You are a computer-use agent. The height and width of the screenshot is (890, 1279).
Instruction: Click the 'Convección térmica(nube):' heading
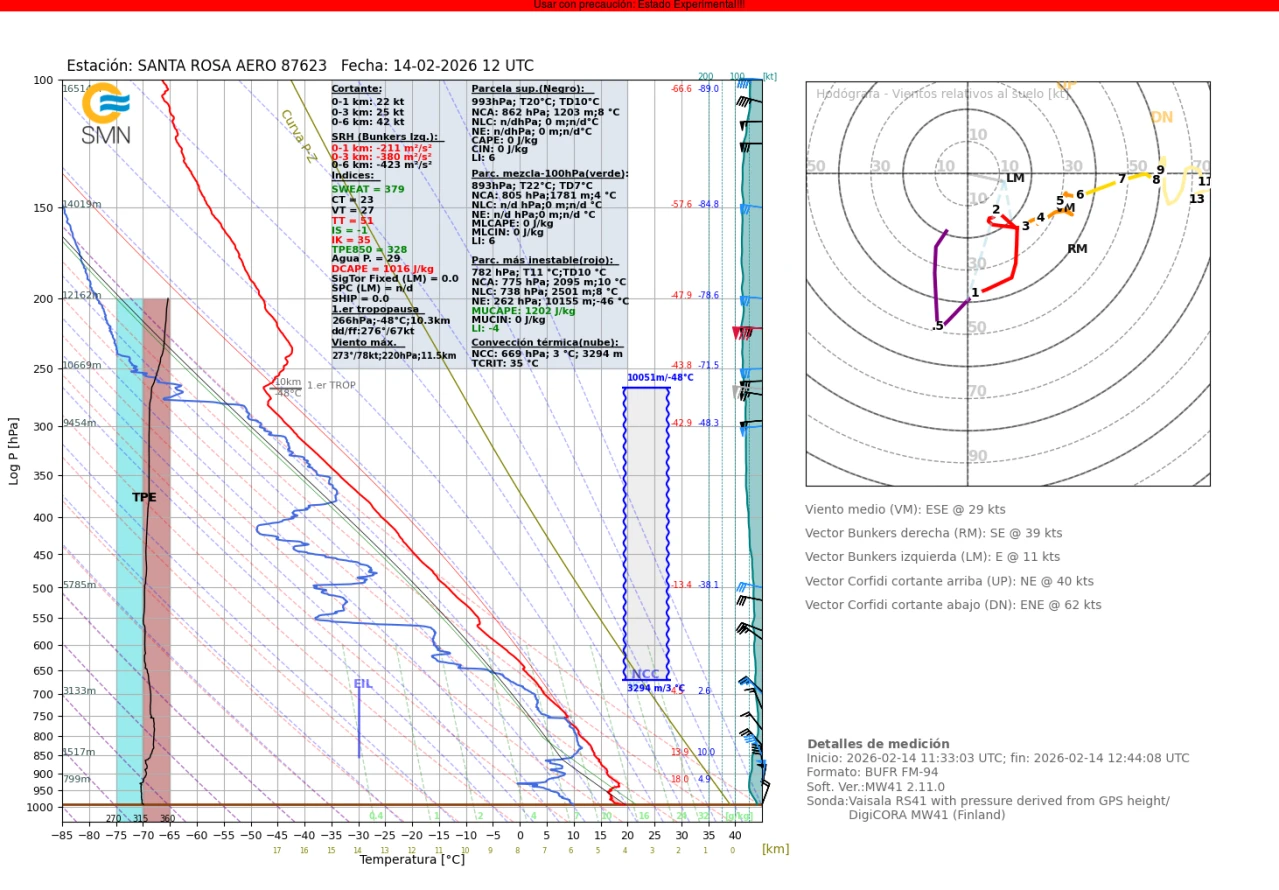pos(545,342)
